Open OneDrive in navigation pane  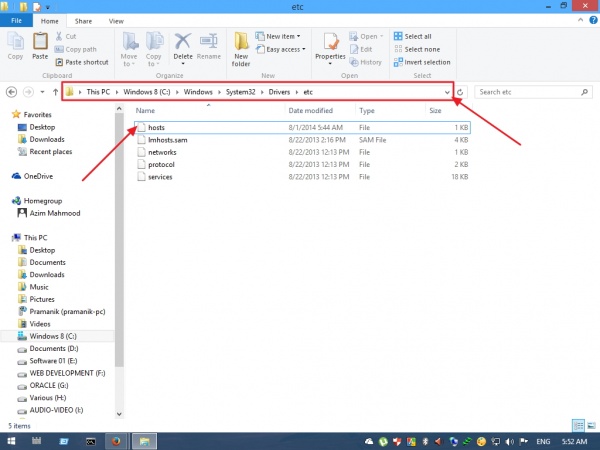click(x=33, y=176)
